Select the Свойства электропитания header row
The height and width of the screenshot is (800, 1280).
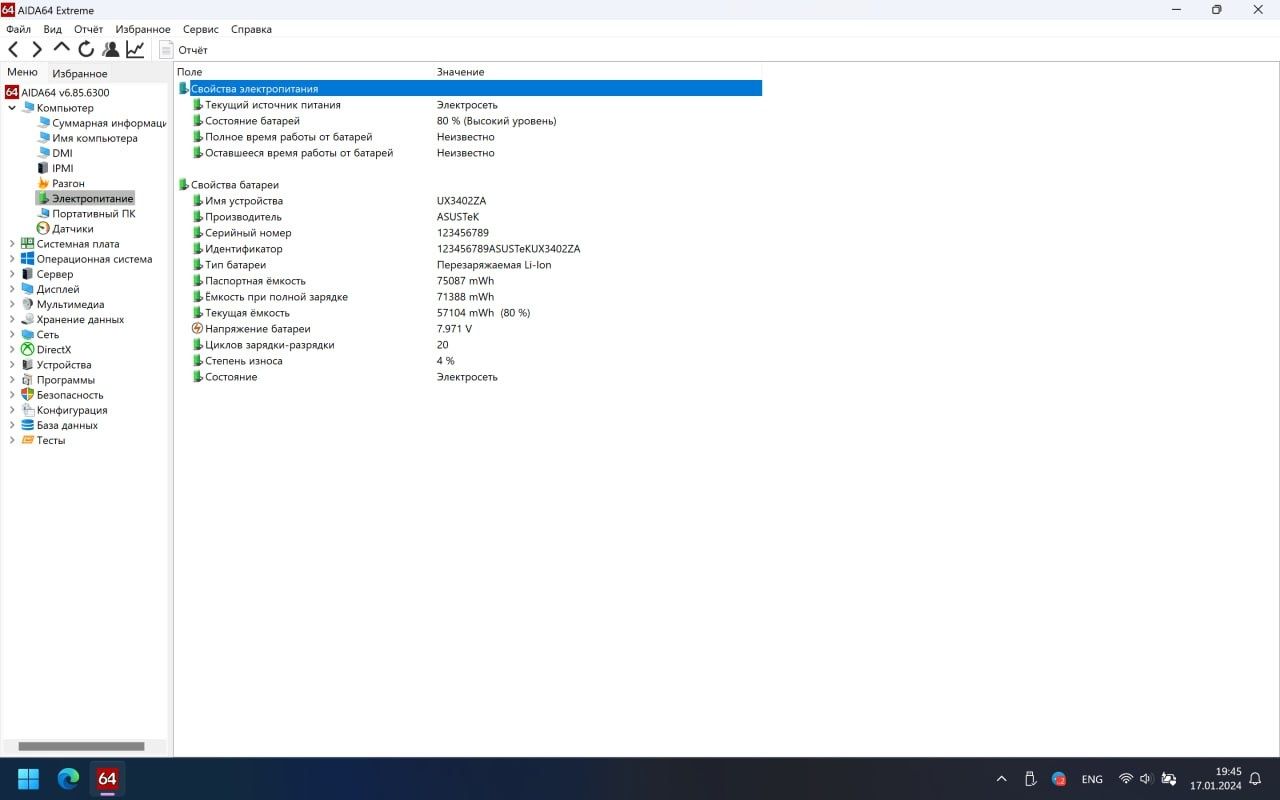[x=469, y=89]
